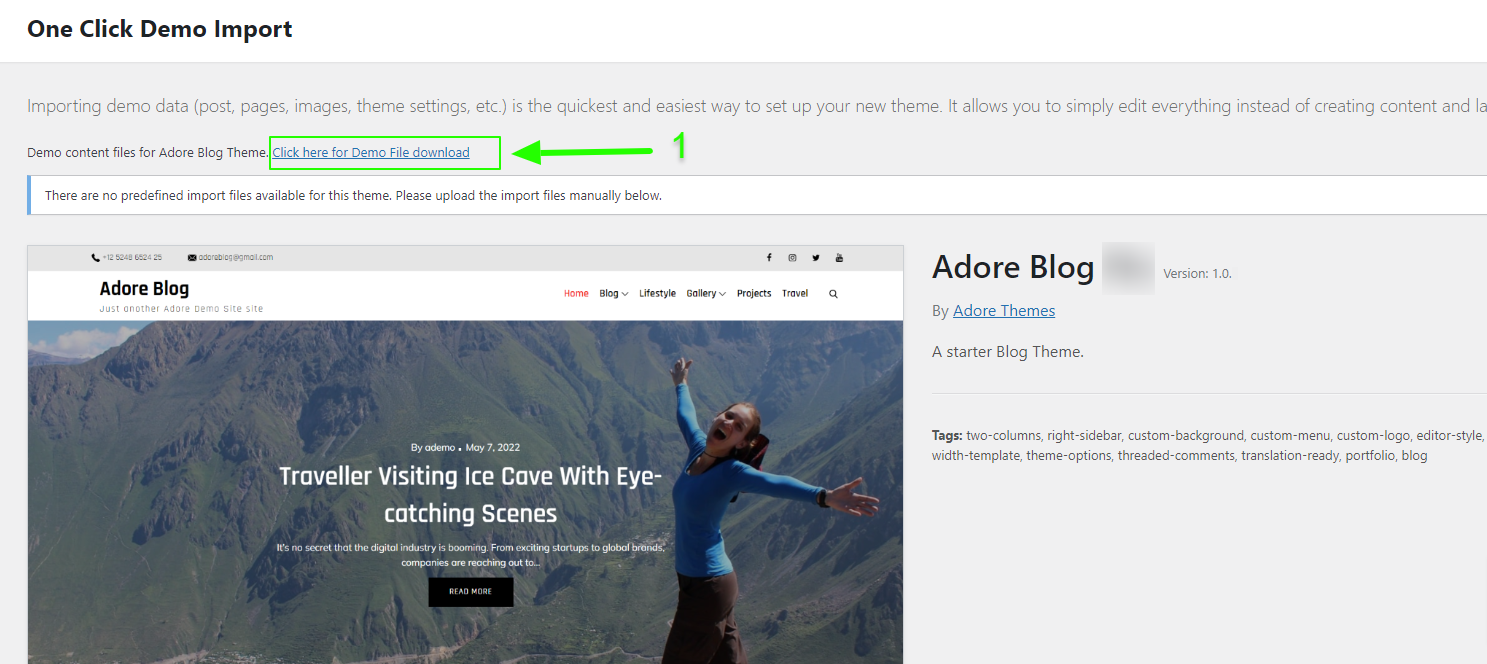Click the phone icon in preview top bar
Viewport: 1487px width, 664px height.
(95, 258)
